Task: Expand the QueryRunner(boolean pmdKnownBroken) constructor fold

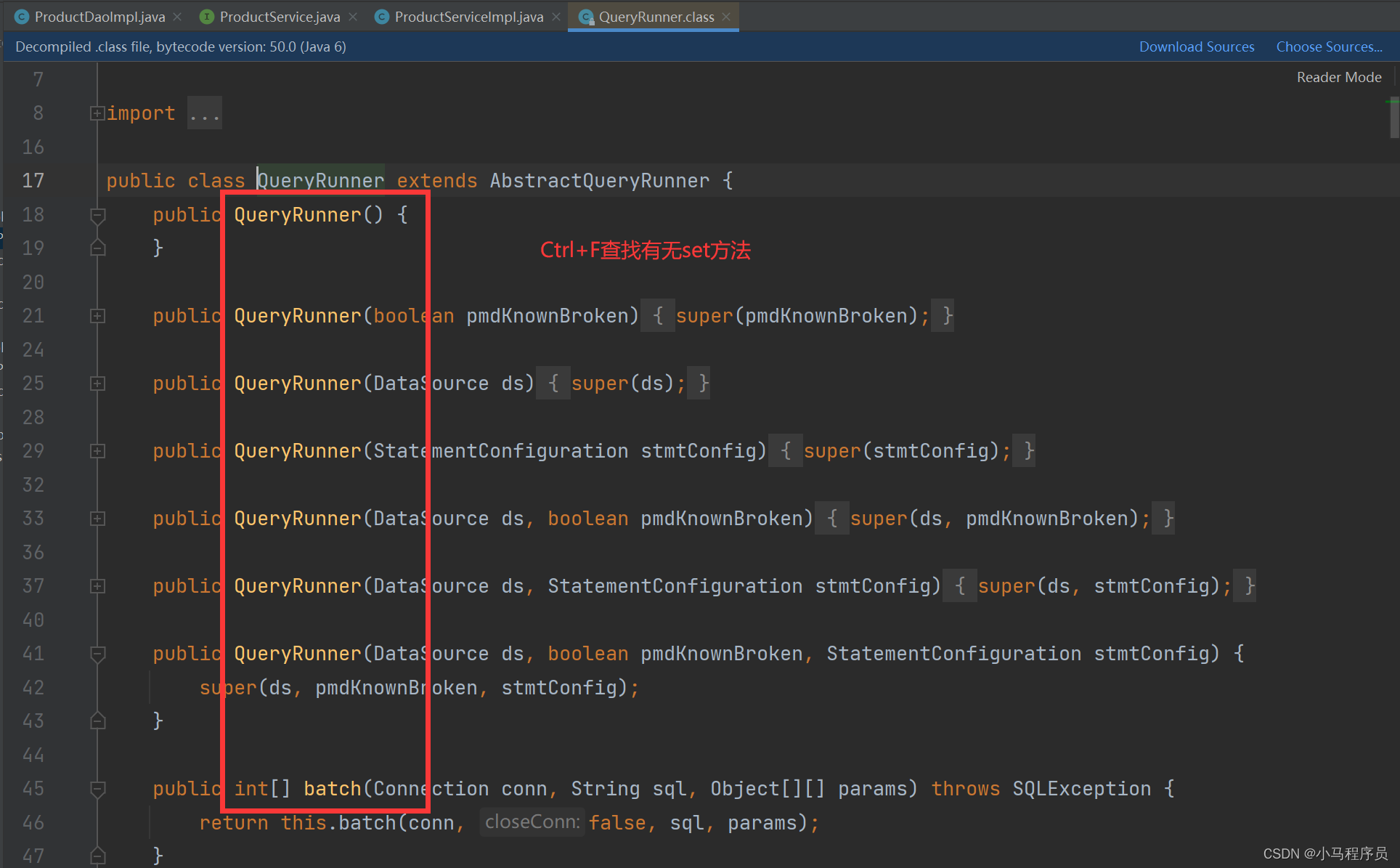Action: [x=97, y=316]
